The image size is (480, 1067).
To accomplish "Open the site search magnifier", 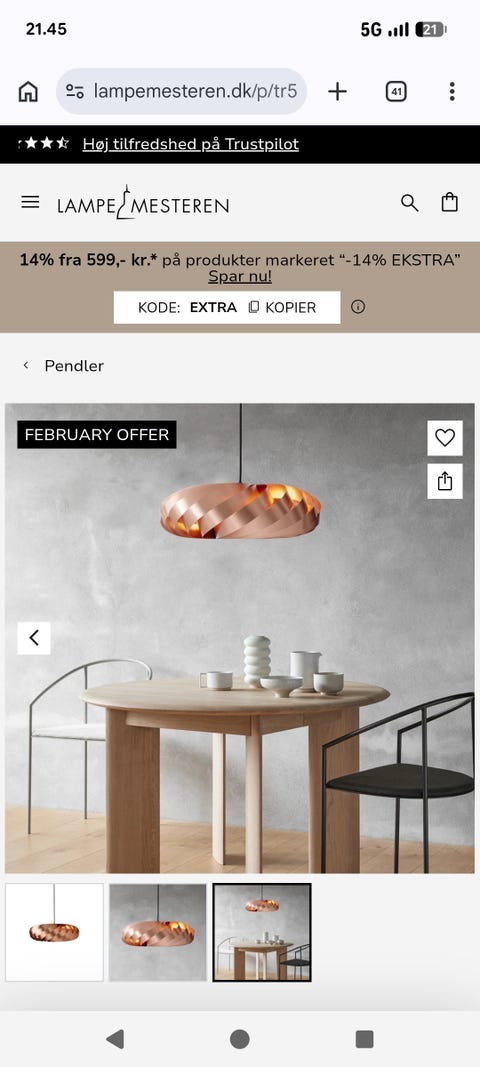I will click(409, 203).
